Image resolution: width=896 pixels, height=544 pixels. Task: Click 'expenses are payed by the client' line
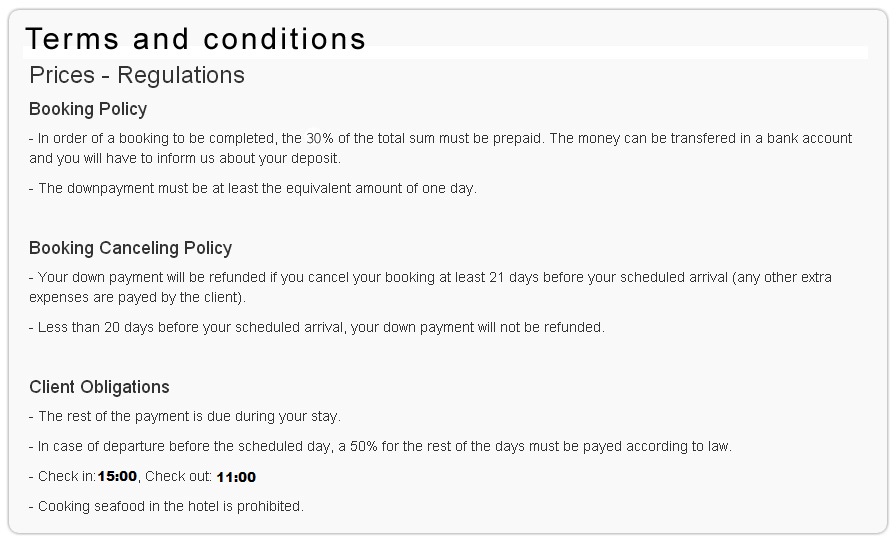(x=137, y=298)
